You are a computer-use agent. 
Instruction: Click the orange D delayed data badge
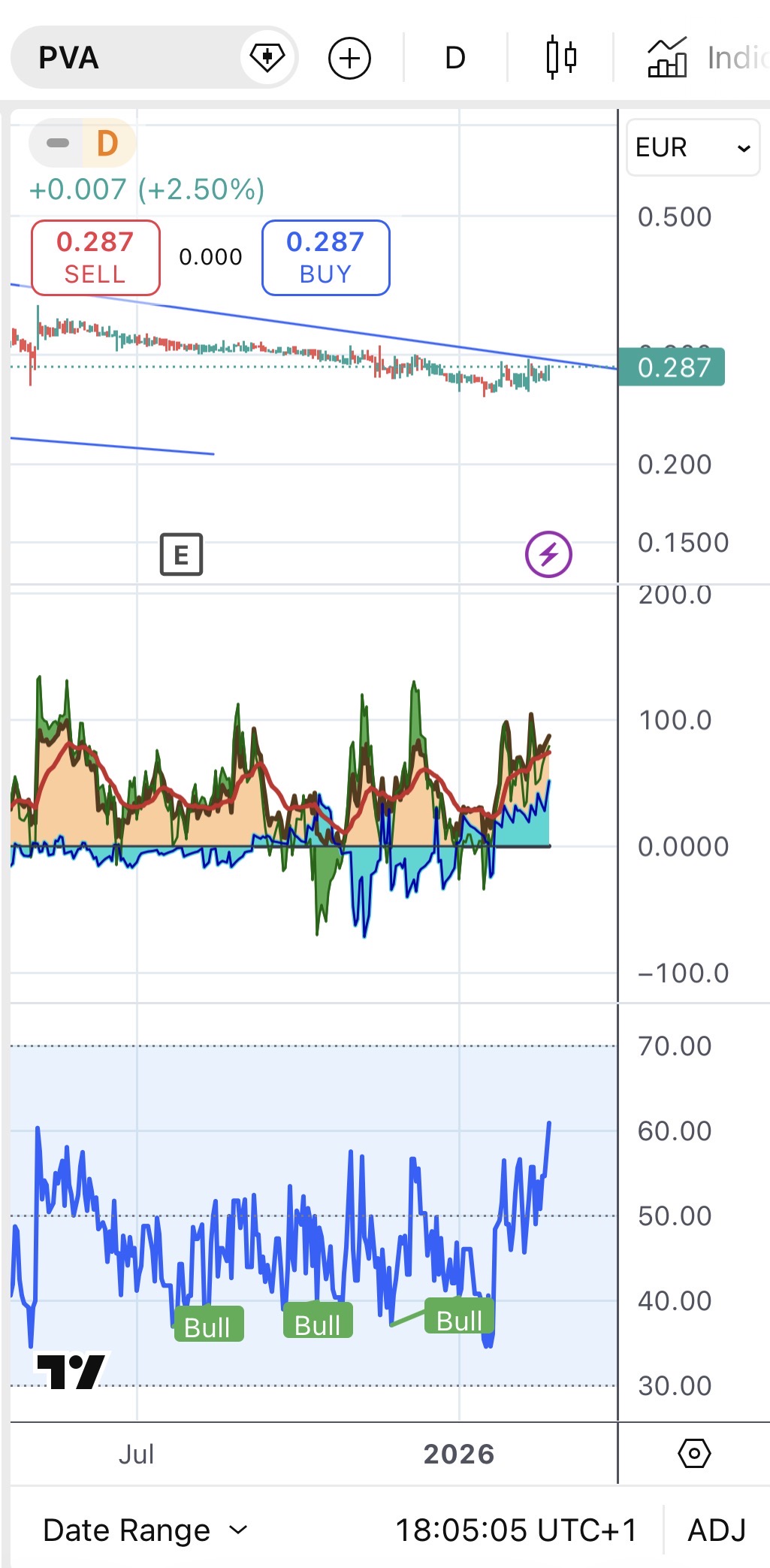pos(107,143)
